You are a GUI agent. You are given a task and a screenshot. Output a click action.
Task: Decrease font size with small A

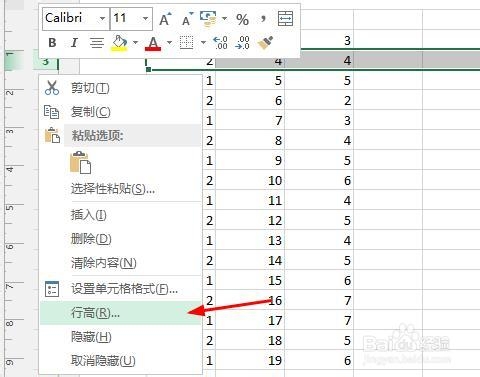point(187,19)
